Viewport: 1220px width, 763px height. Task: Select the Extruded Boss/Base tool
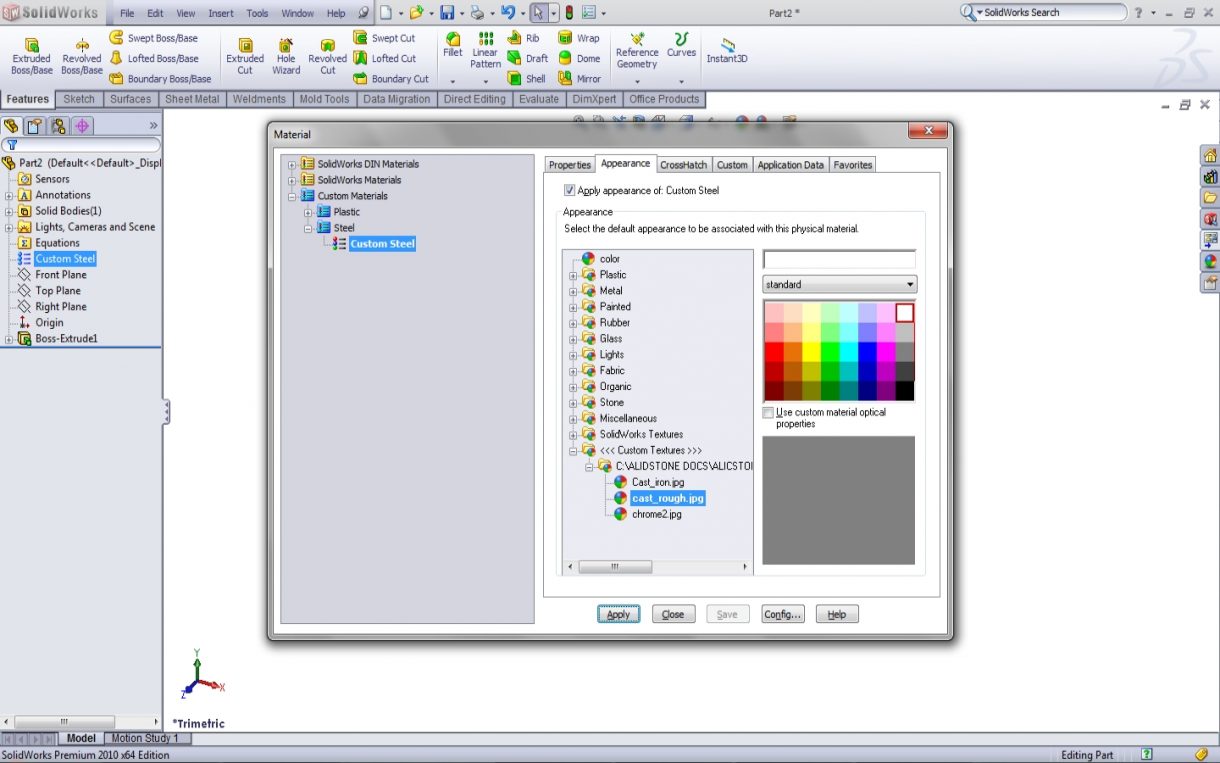point(32,57)
